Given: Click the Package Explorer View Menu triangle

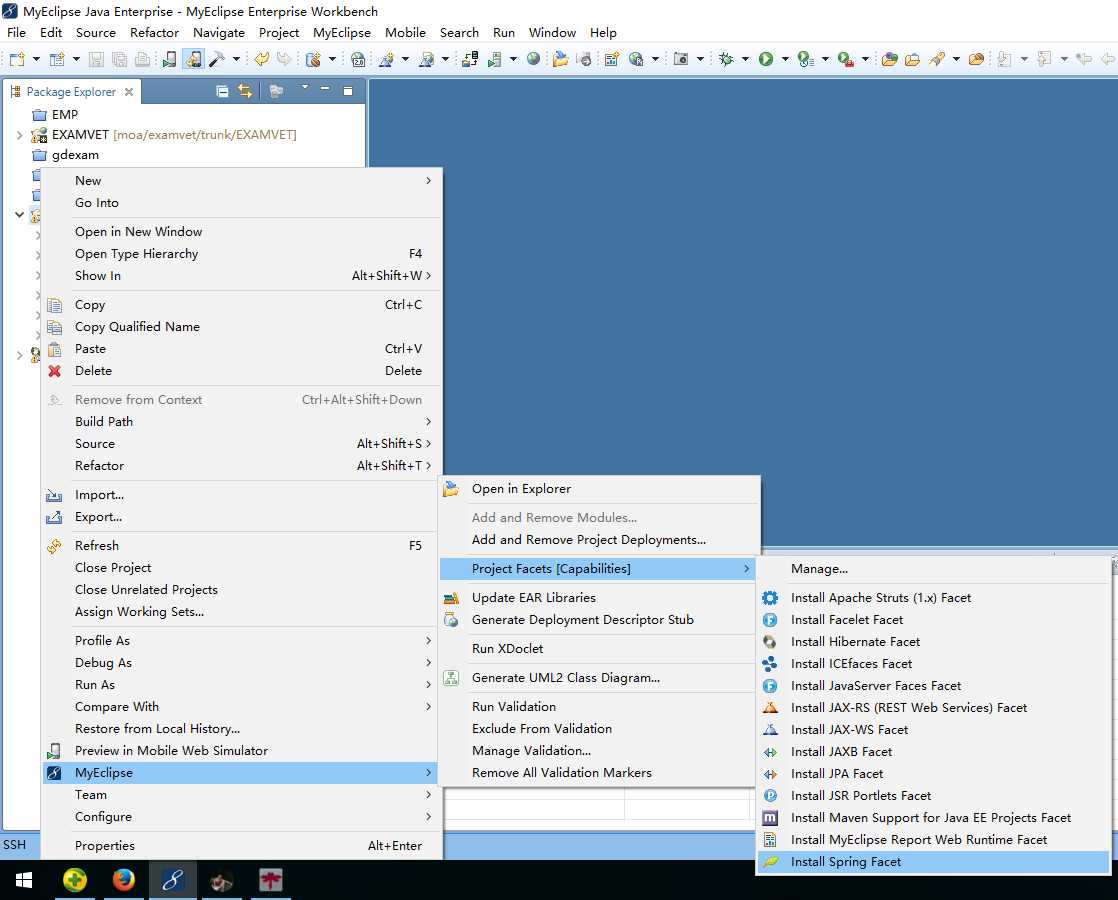Looking at the screenshot, I should (304, 88).
